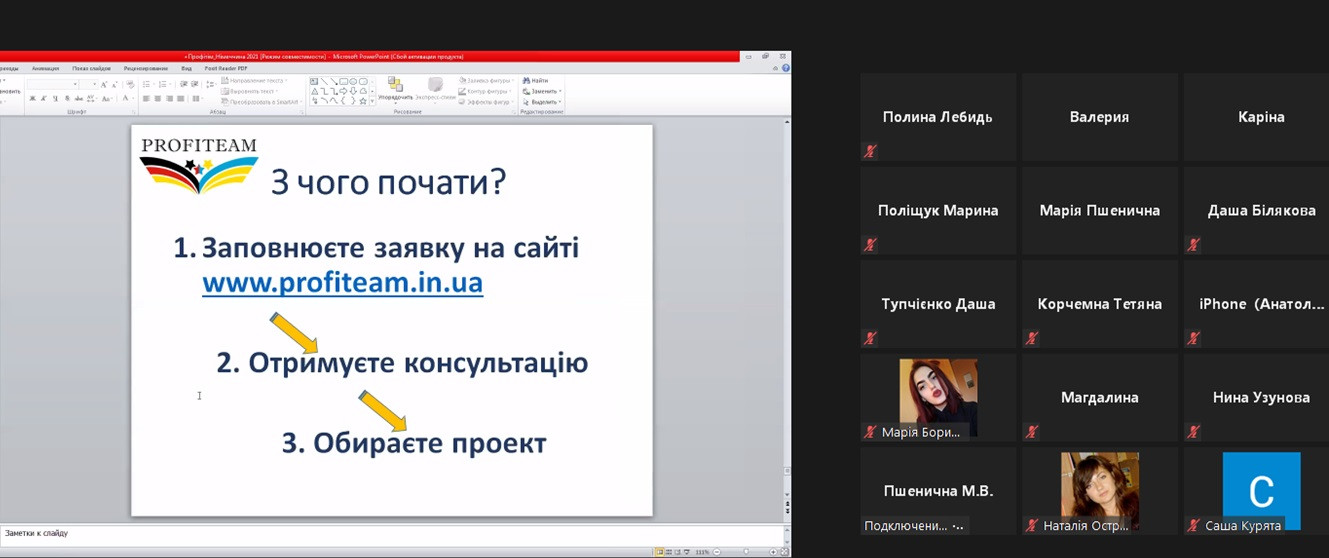The width and height of the screenshot is (1329, 558).
Task: Decrease font size with the small A icon
Action: click(x=114, y=84)
